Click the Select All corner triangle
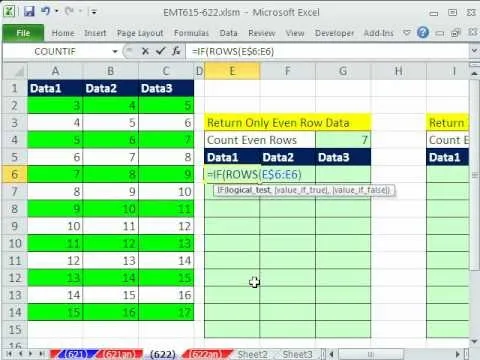The height and width of the screenshot is (360, 480). click(15, 71)
